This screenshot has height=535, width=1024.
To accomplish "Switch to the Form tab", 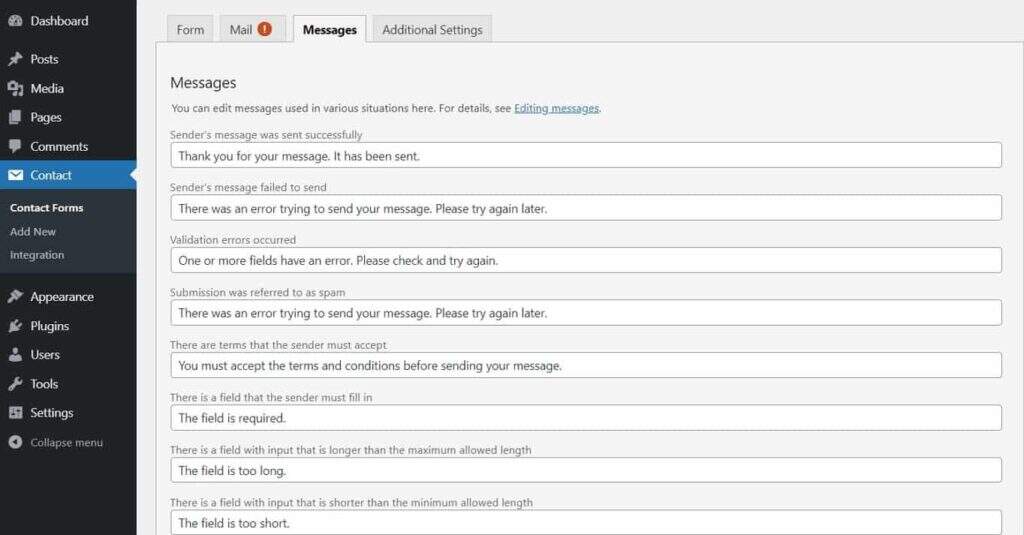I will coord(190,30).
